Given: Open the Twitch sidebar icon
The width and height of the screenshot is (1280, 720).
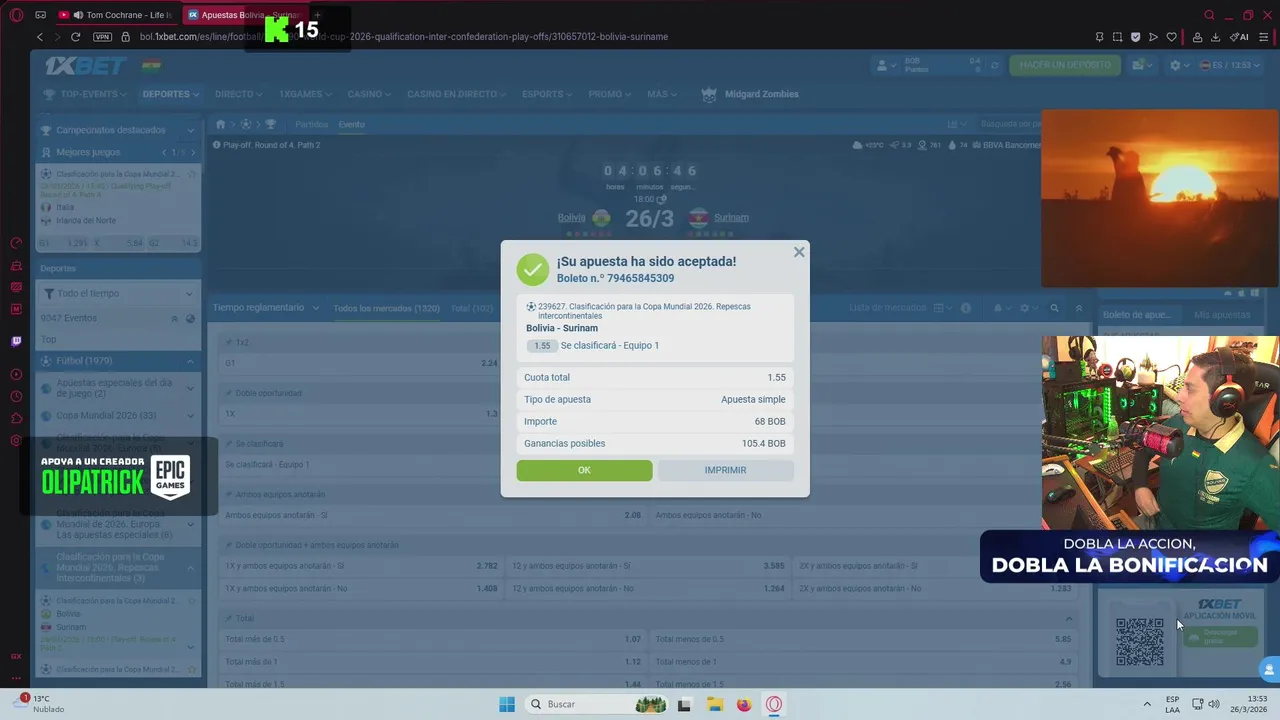Looking at the screenshot, I should [16, 341].
